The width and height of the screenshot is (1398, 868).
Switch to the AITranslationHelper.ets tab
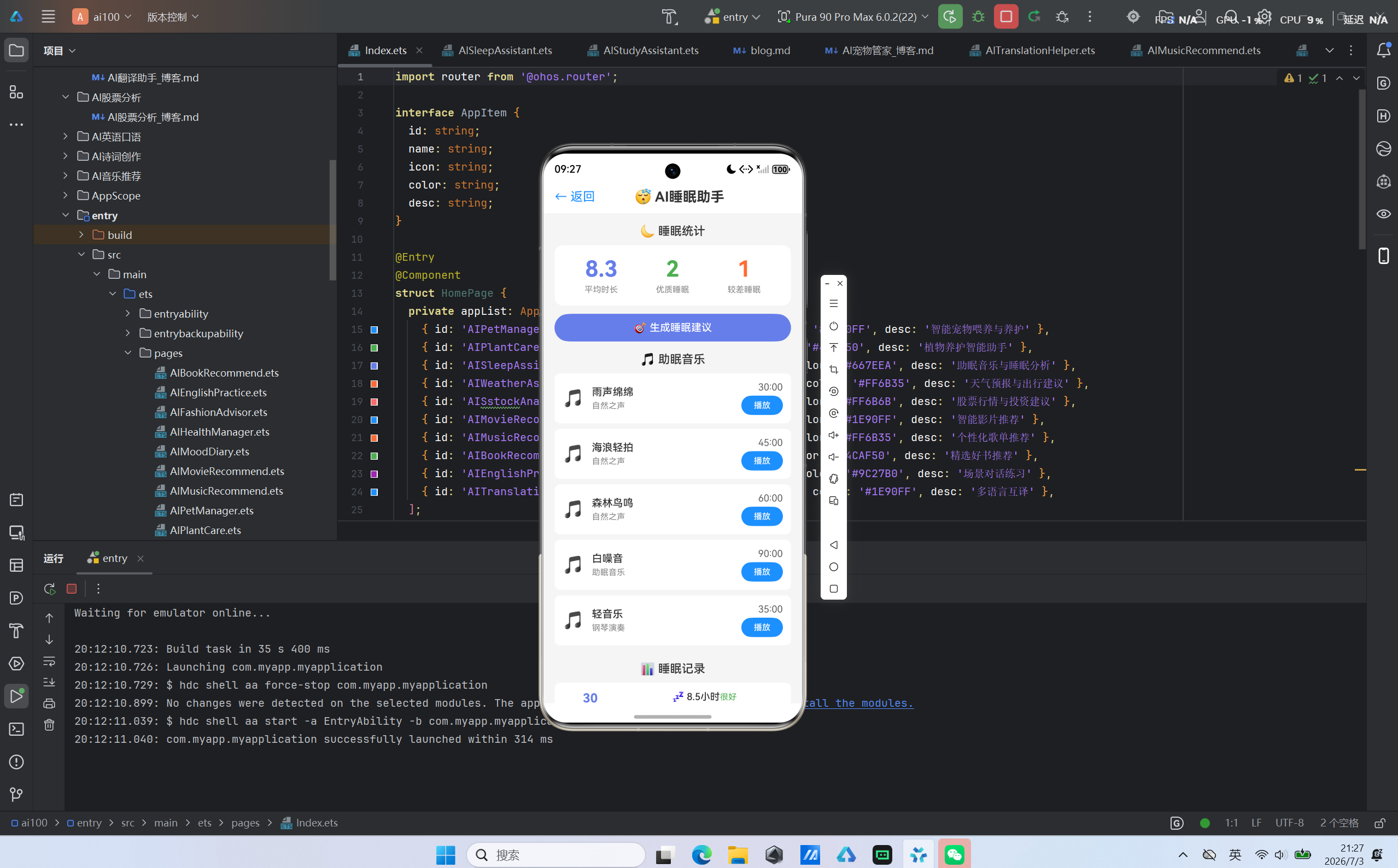(1032, 50)
